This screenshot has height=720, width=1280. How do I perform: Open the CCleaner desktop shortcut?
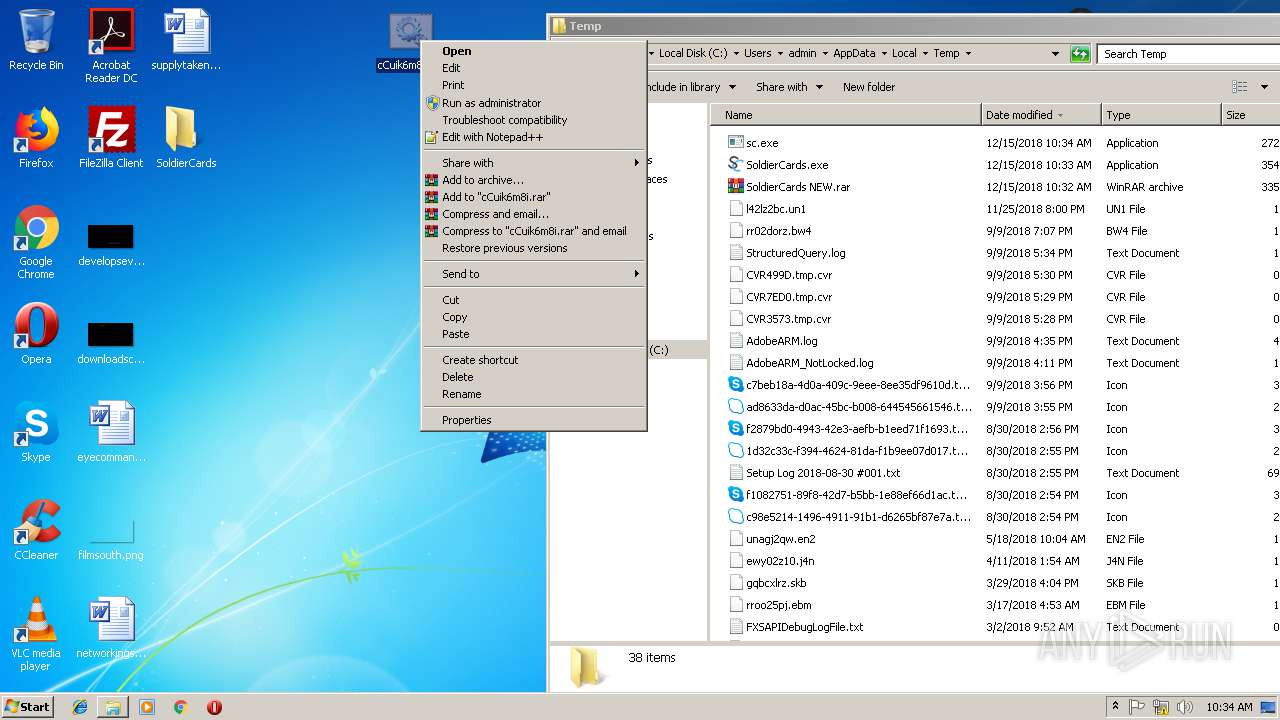pyautogui.click(x=36, y=531)
